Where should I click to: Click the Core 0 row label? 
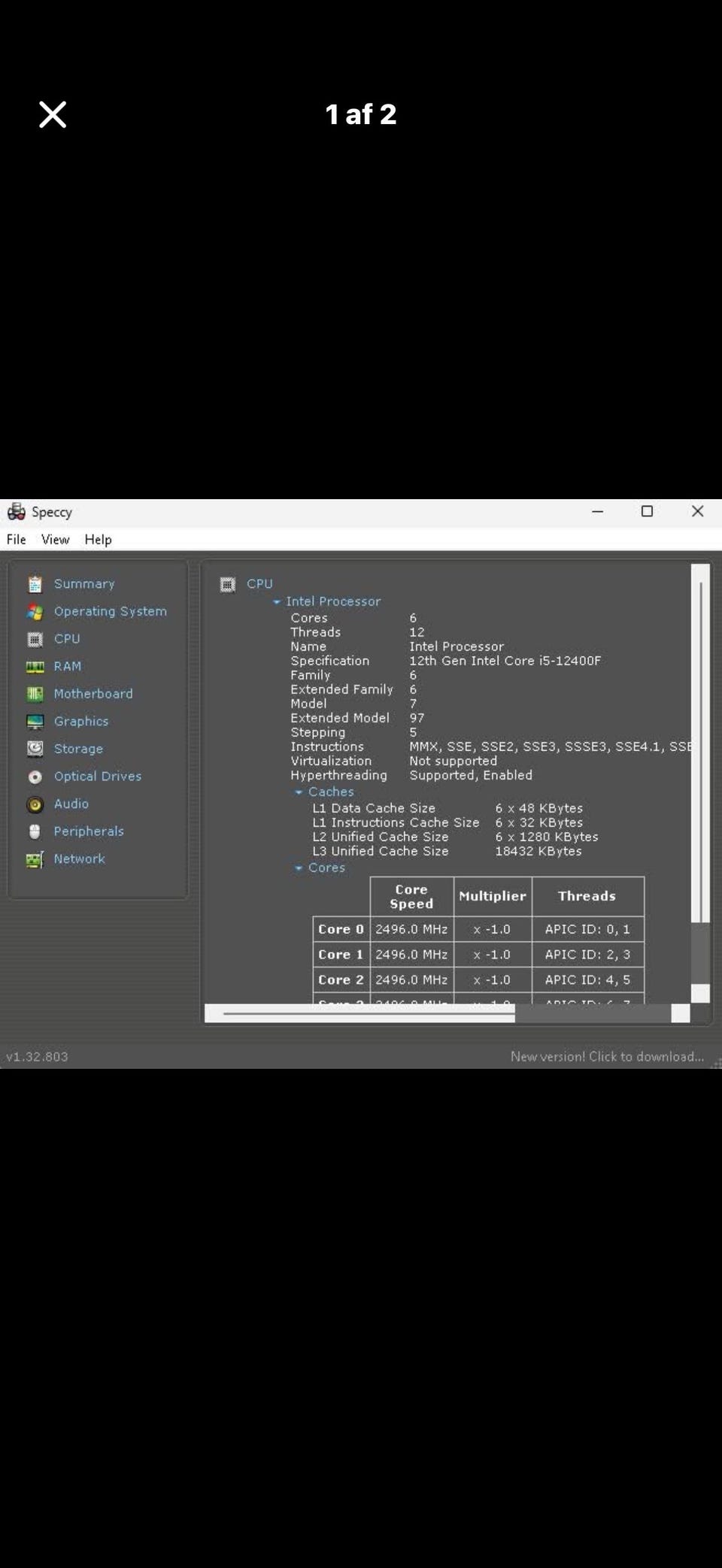pyautogui.click(x=341, y=930)
